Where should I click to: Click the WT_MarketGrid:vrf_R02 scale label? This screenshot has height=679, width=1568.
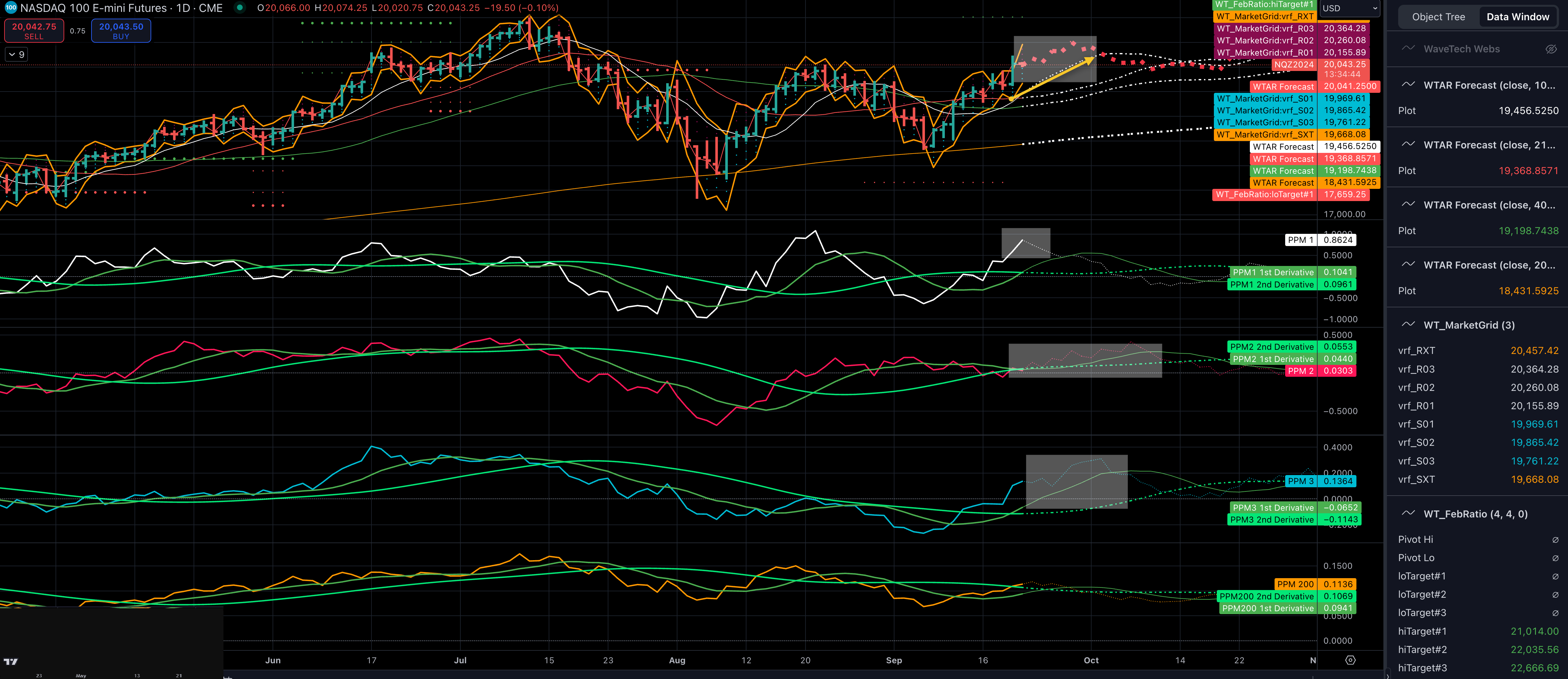tap(1266, 41)
